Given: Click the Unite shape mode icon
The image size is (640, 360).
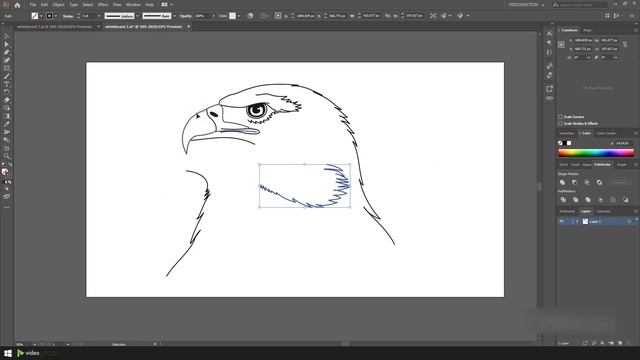Looking at the screenshot, I should pos(562,182).
